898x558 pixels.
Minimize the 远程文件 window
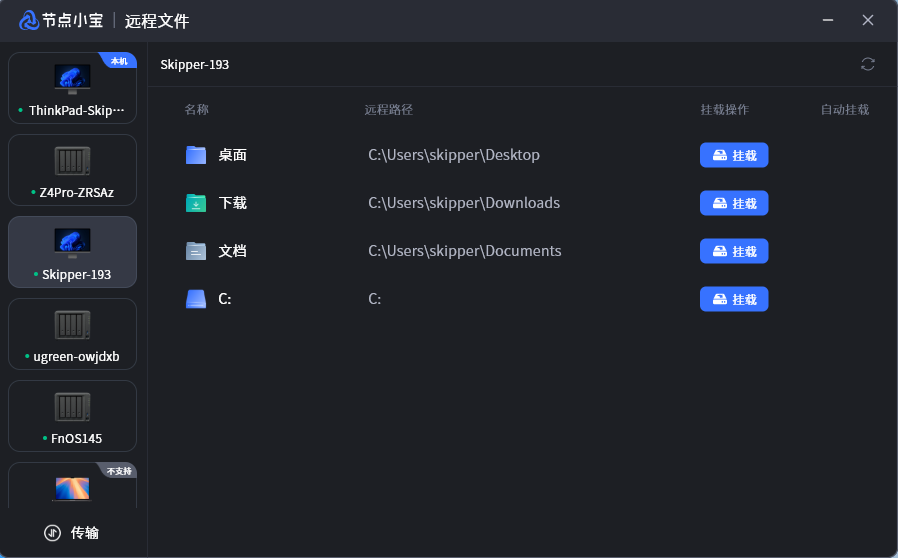(827, 20)
